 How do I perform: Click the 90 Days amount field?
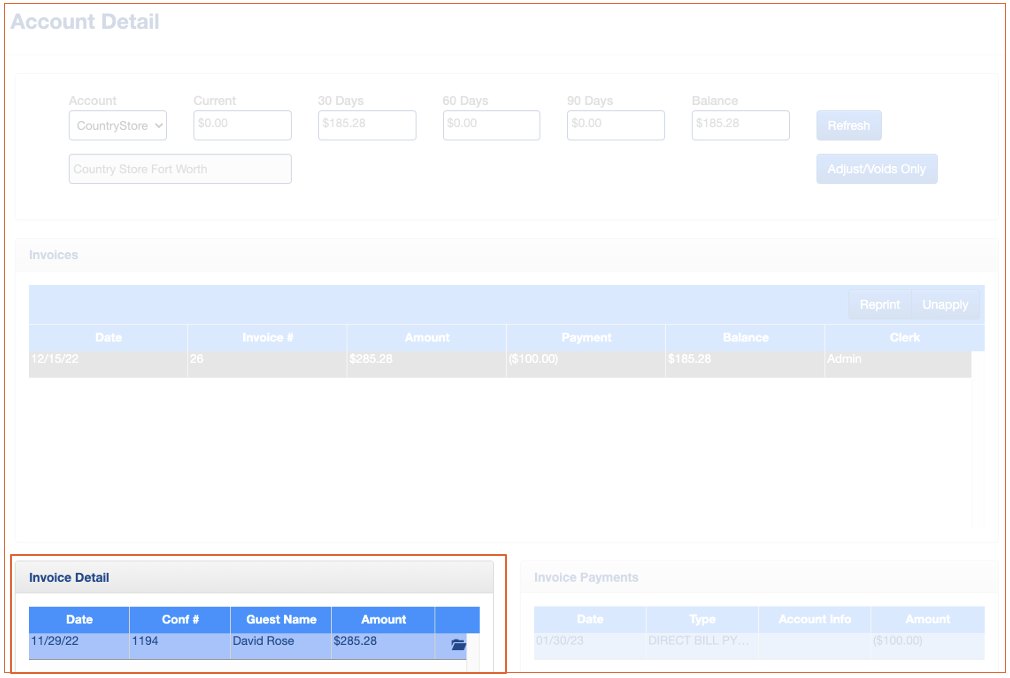[x=615, y=125]
